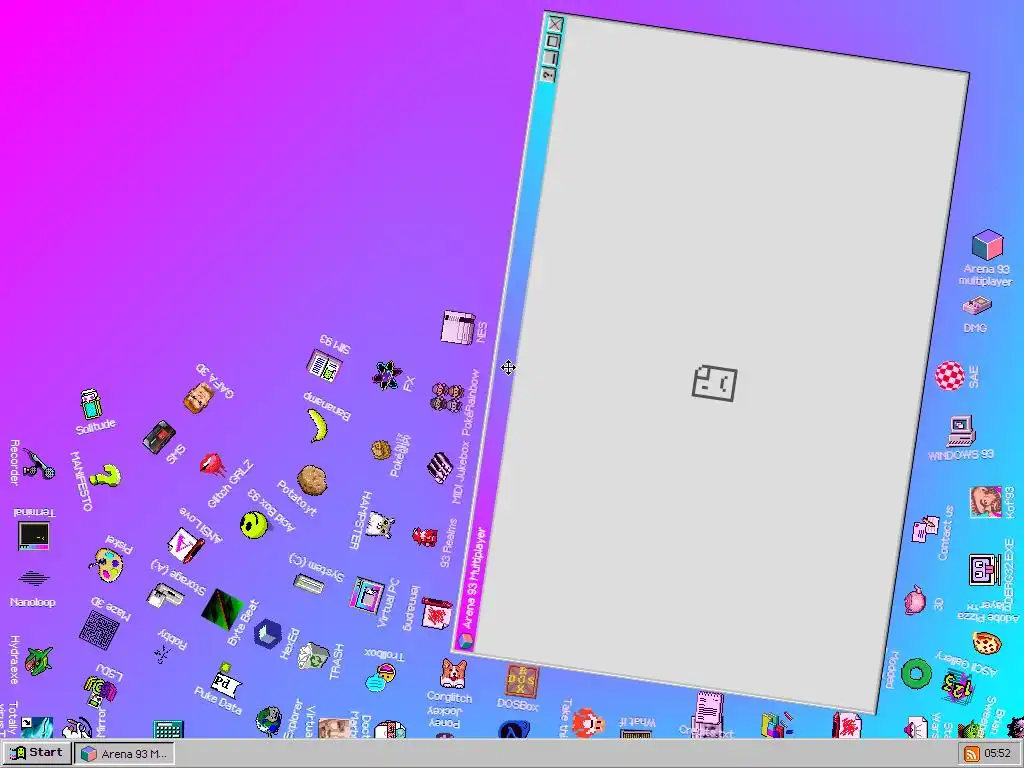Open the FX atom icon
The width and height of the screenshot is (1024, 768).
click(x=387, y=376)
